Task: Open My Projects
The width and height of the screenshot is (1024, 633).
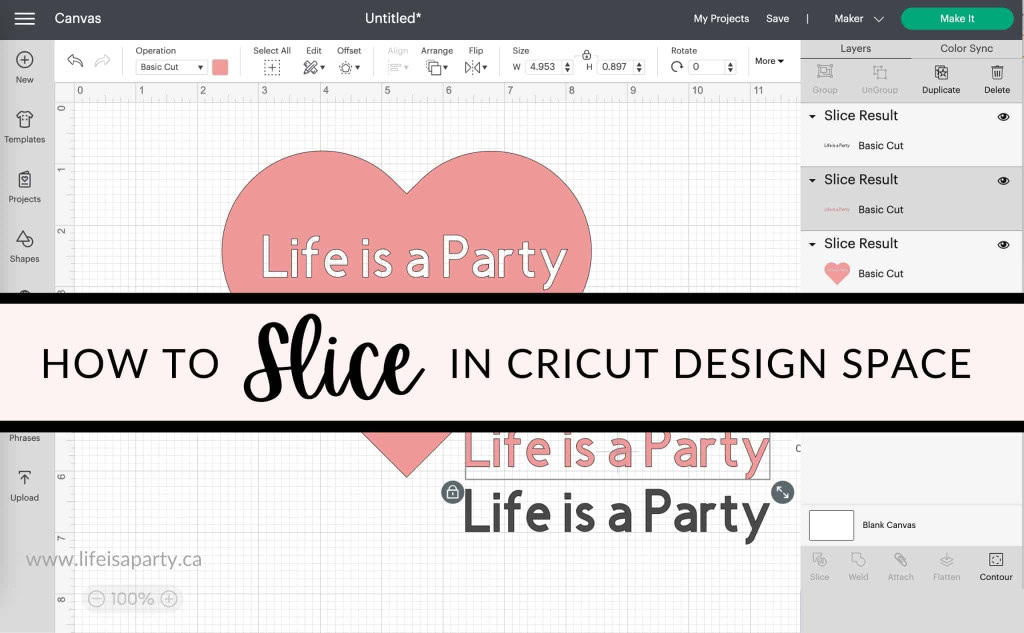Action: pyautogui.click(x=719, y=18)
